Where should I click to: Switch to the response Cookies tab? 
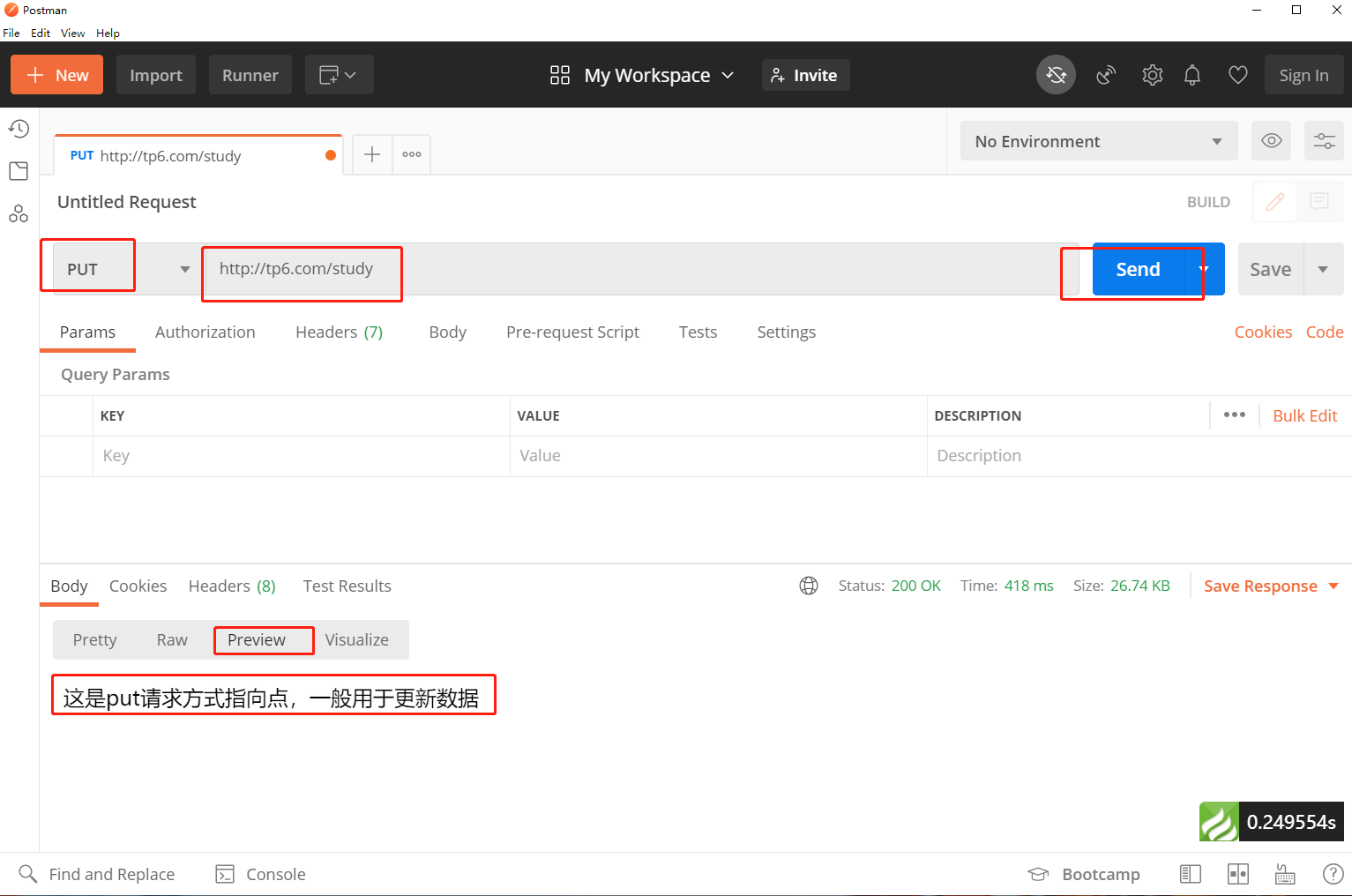coord(138,586)
